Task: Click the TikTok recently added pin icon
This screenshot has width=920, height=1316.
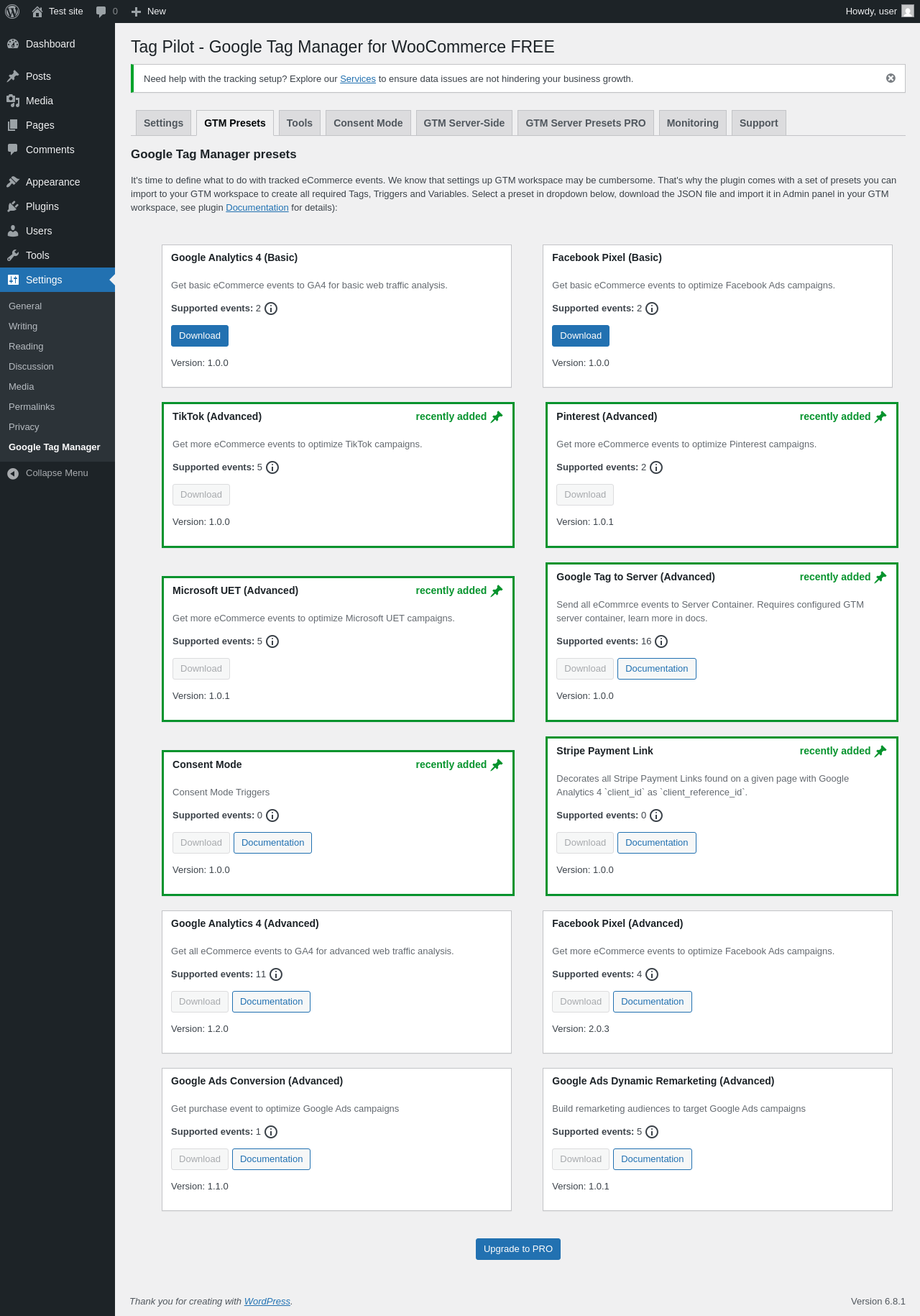Action: tap(497, 417)
